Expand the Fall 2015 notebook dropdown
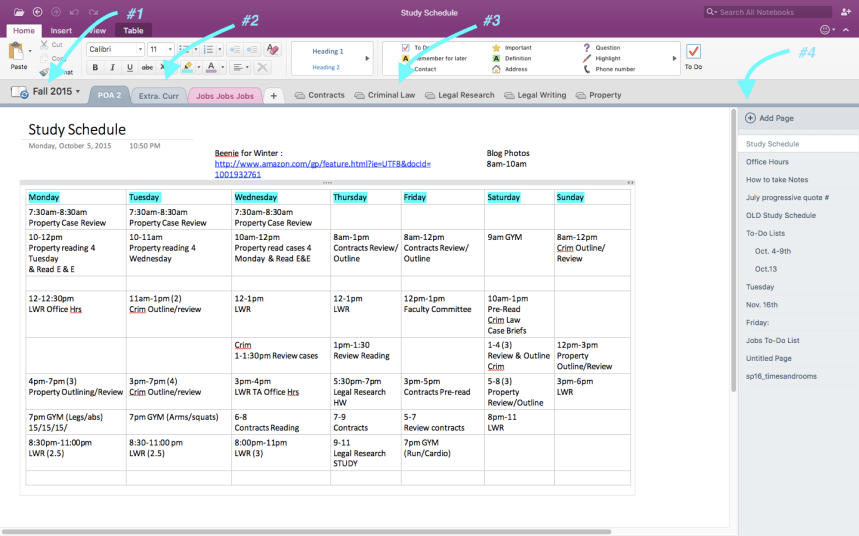 (78, 92)
